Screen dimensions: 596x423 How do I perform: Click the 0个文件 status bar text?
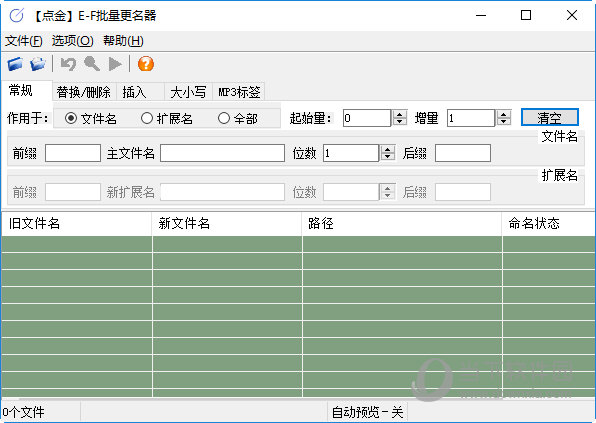click(x=24, y=412)
